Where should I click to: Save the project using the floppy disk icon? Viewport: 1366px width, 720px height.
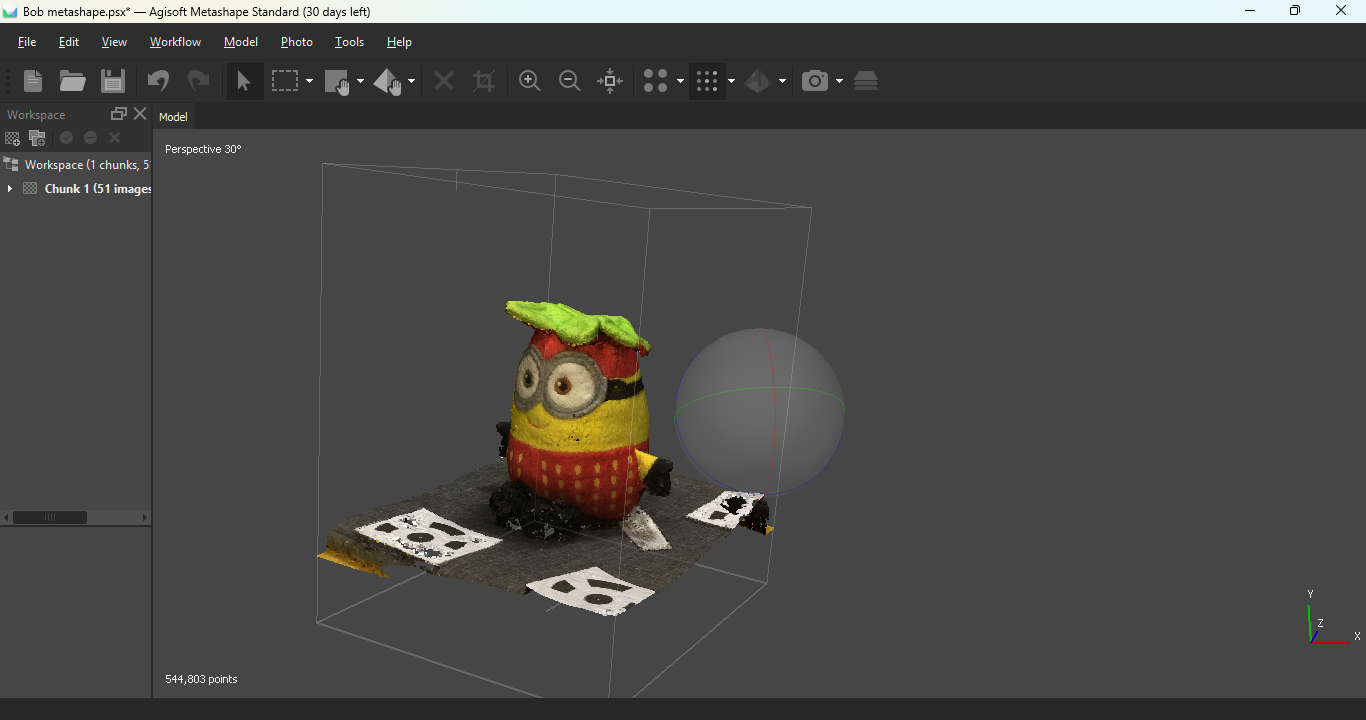(113, 81)
